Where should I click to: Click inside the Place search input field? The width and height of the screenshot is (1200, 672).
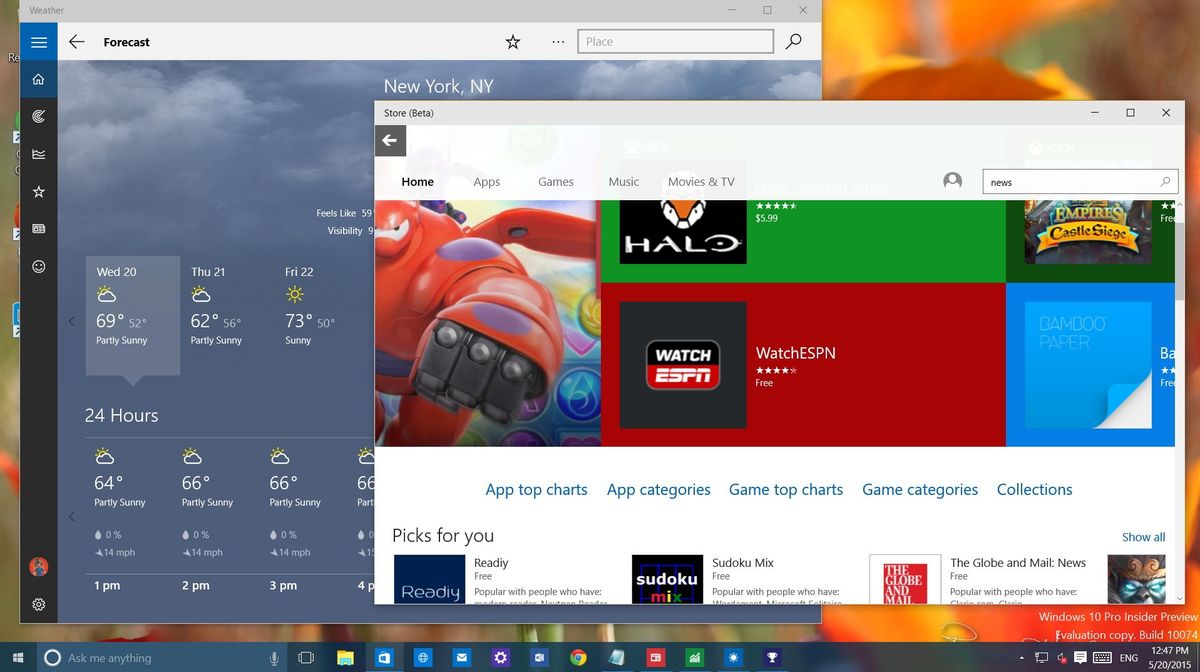(x=675, y=41)
